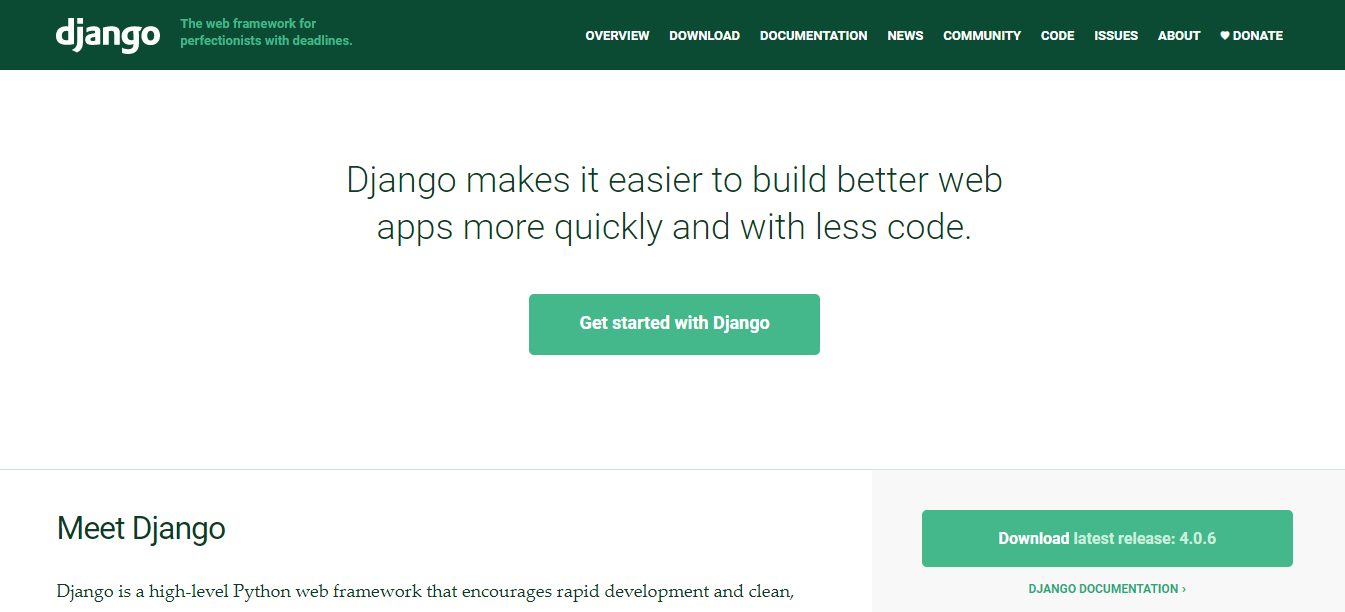Click the django logo

pyautogui.click(x=108, y=34)
